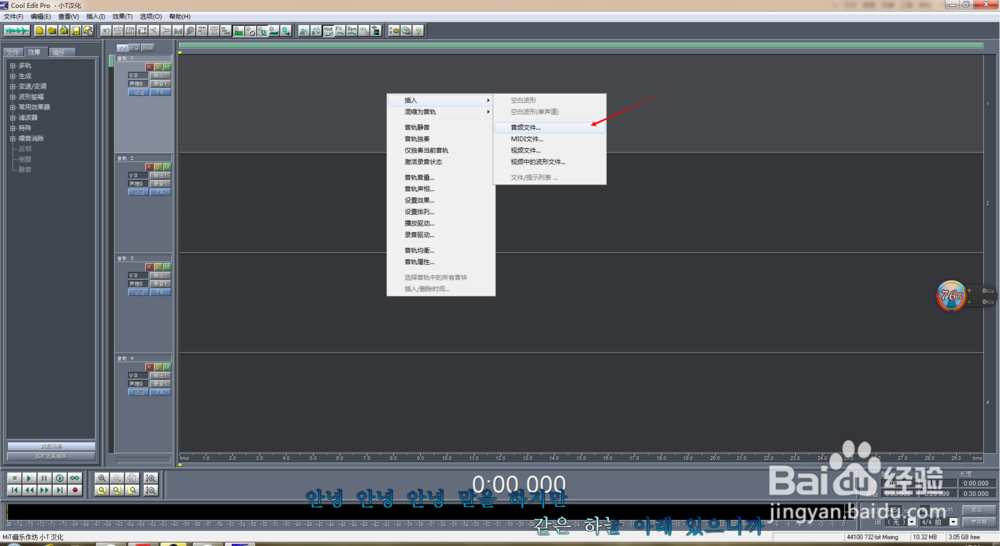Open the 效果(T) menu in menu bar

coord(122,17)
